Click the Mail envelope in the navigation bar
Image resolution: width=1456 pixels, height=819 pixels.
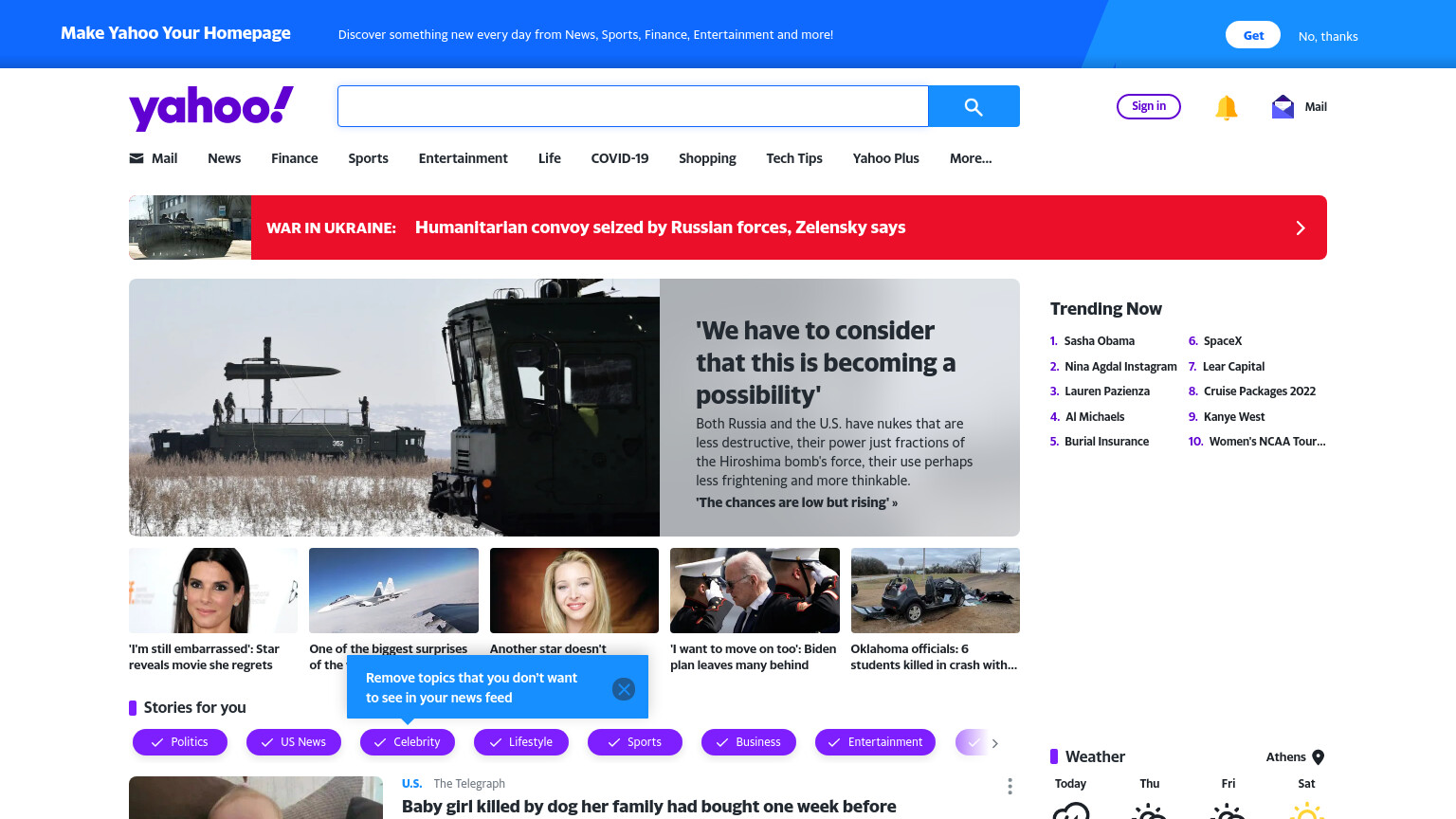click(136, 158)
